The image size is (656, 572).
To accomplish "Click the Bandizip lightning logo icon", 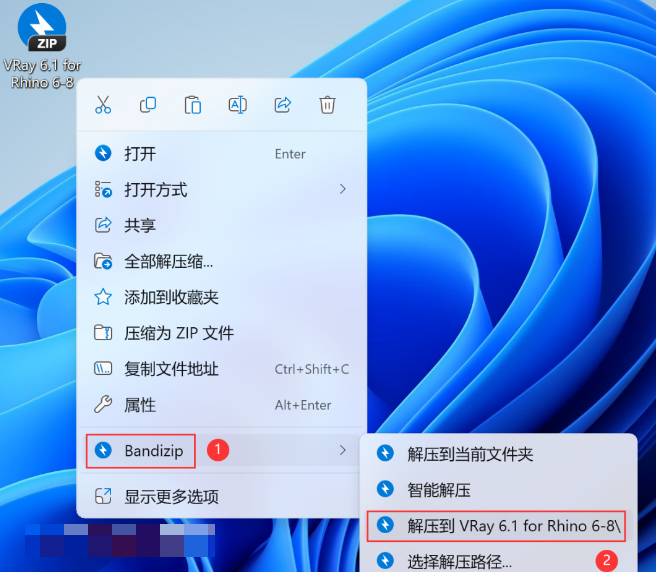I will (103, 450).
